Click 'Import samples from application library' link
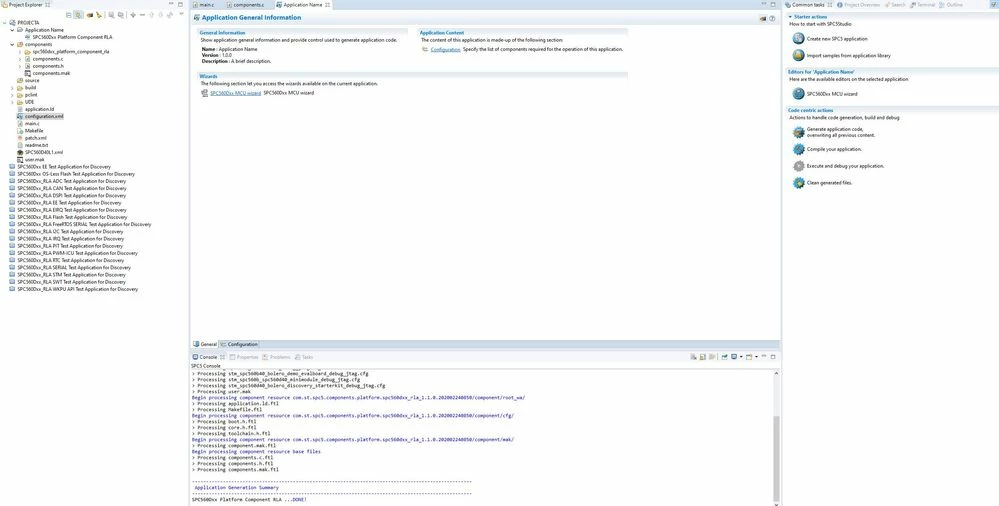 click(x=849, y=55)
